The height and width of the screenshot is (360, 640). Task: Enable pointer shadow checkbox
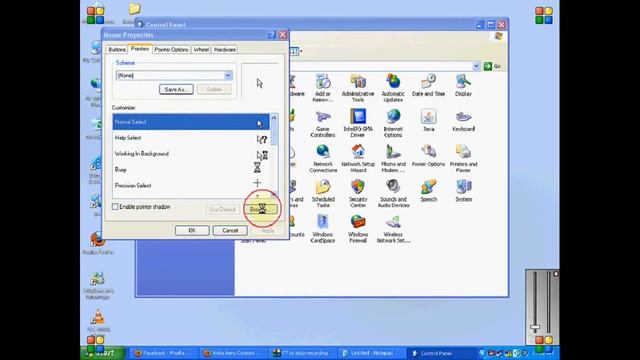[115, 207]
